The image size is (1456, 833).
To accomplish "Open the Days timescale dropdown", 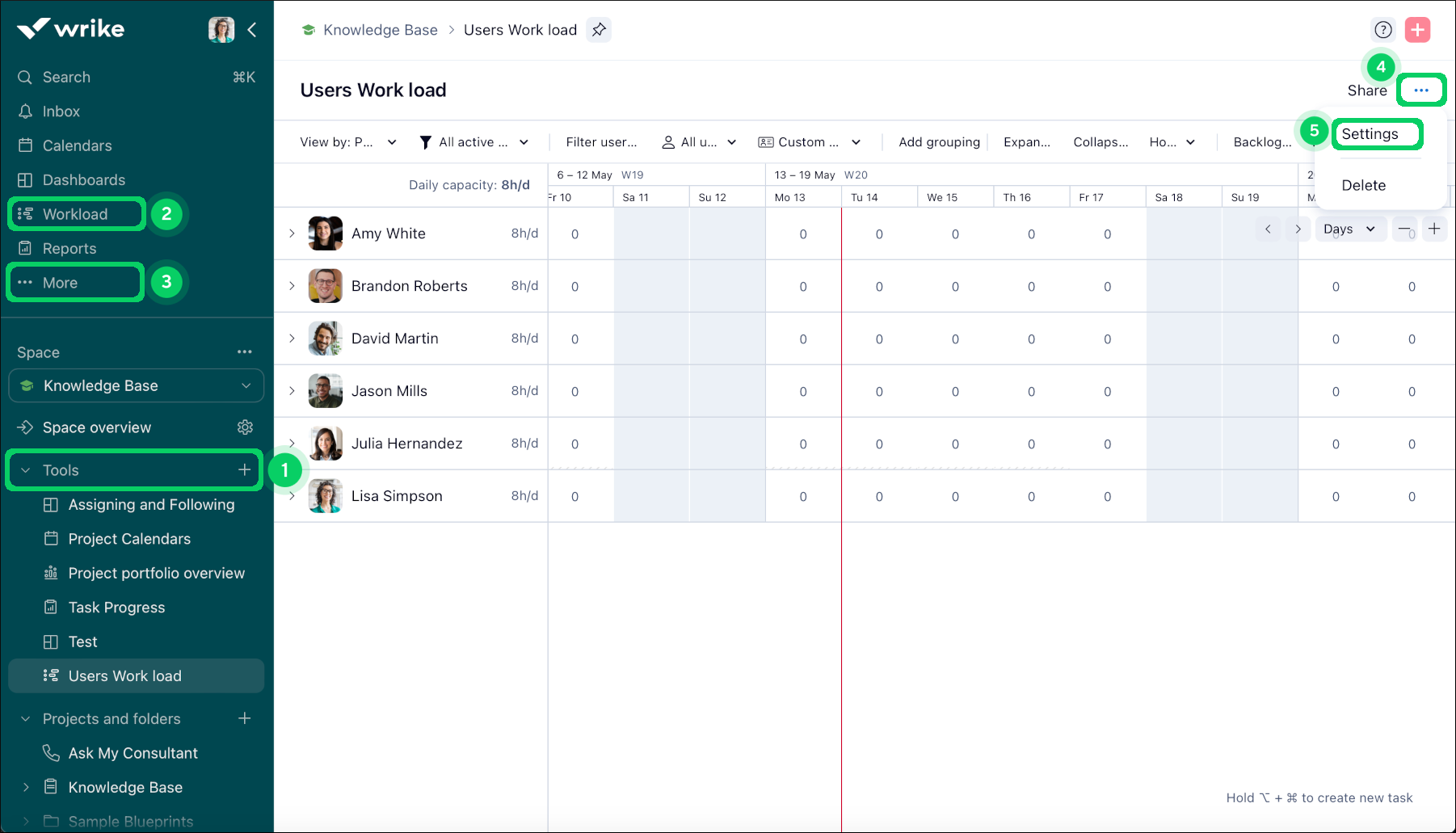I will (1349, 229).
